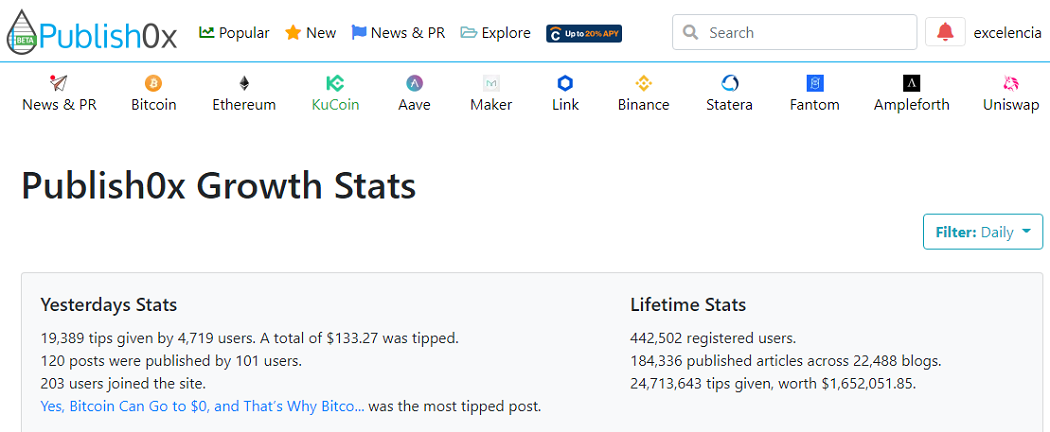The width and height of the screenshot is (1050, 432).
Task: Click '120 posts were published by 101 users.'
Action: [x=171, y=361]
